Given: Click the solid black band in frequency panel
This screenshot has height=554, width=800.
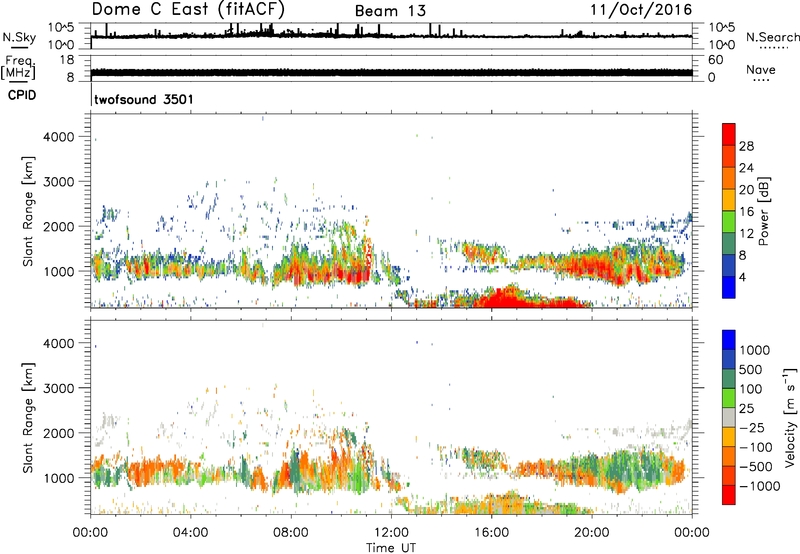Looking at the screenshot, I should 391,73.
